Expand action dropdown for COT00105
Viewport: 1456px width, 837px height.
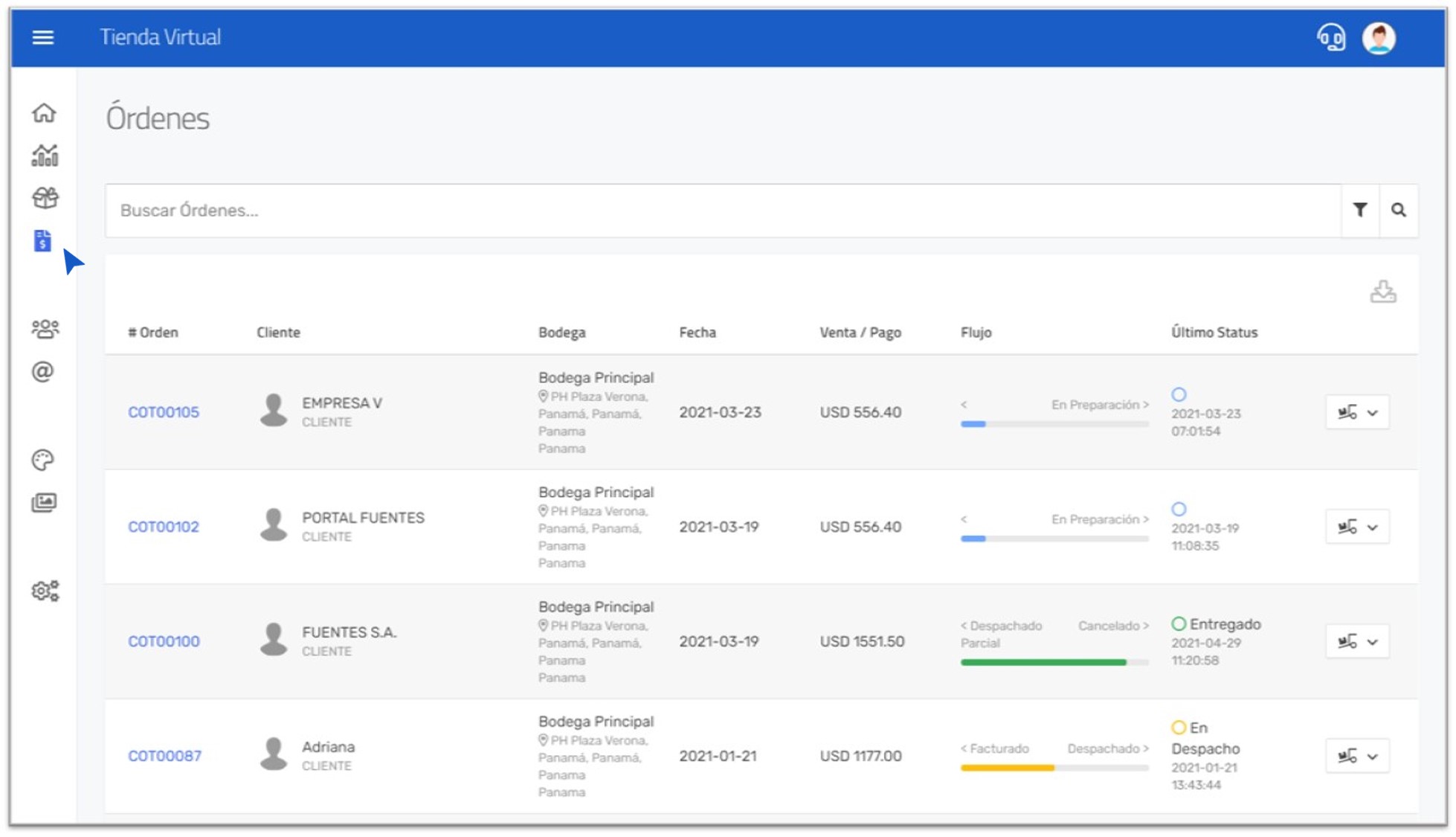pos(1357,412)
